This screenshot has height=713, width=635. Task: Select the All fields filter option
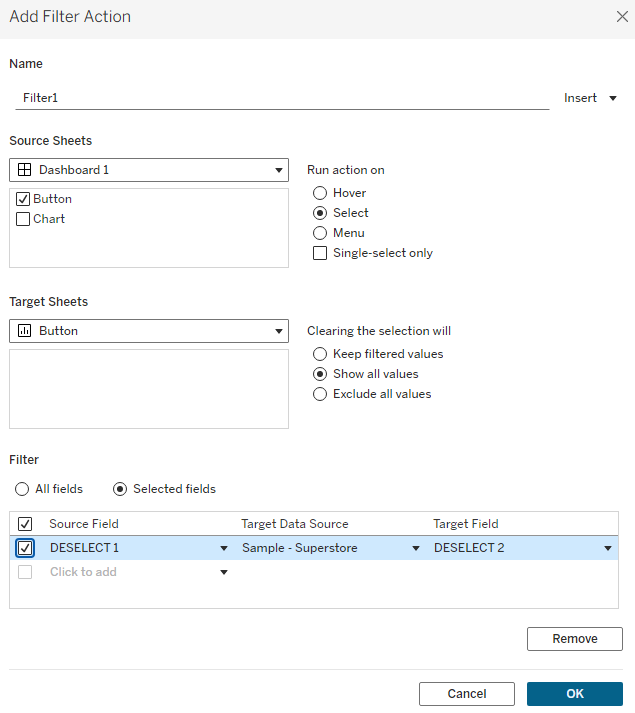(22, 489)
